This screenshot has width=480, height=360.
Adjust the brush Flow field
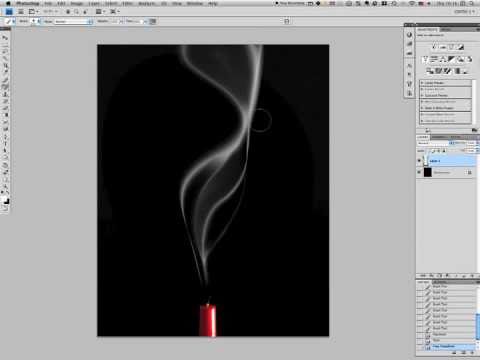[139, 21]
